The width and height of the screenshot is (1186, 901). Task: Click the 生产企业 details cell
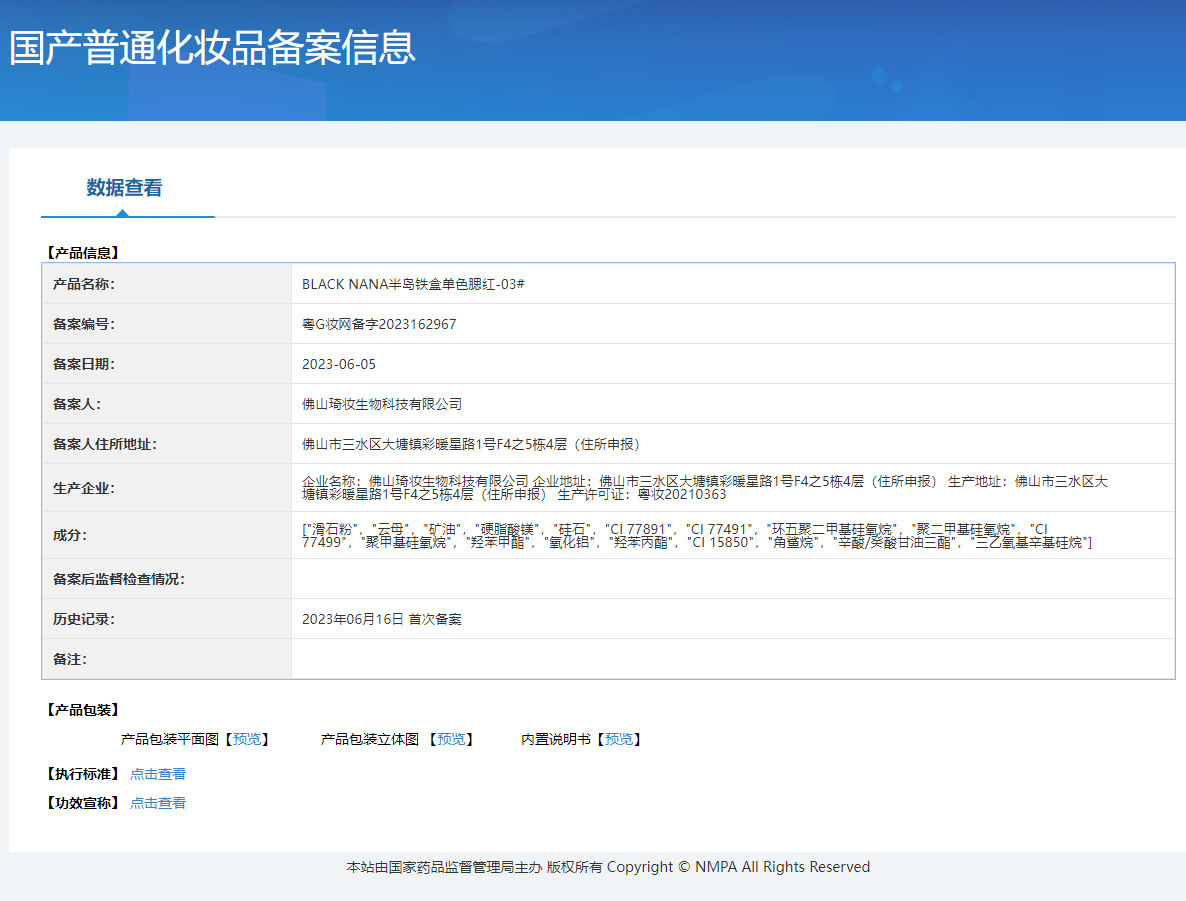click(704, 488)
